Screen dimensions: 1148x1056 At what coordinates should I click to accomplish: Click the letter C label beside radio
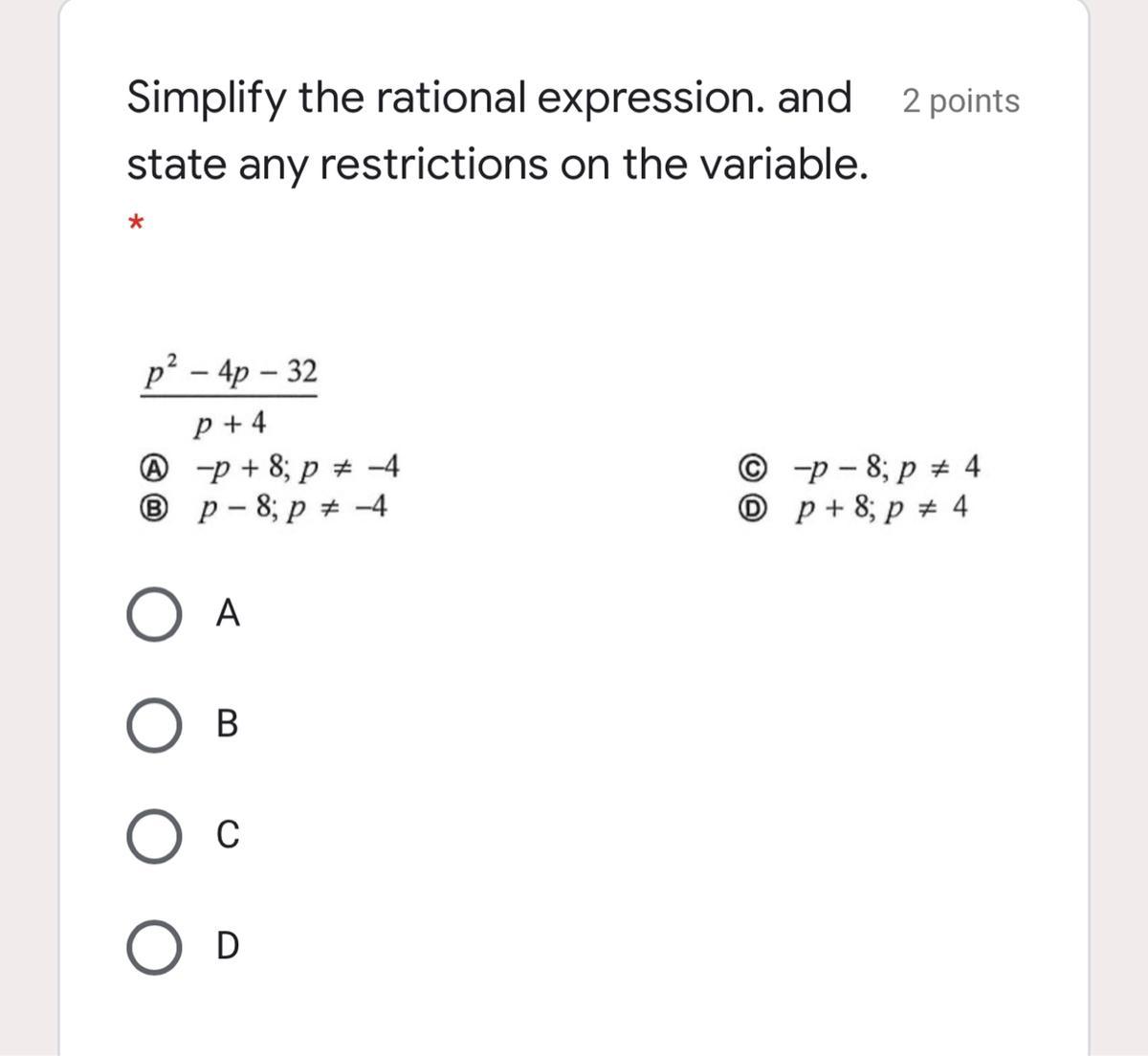[x=228, y=835]
